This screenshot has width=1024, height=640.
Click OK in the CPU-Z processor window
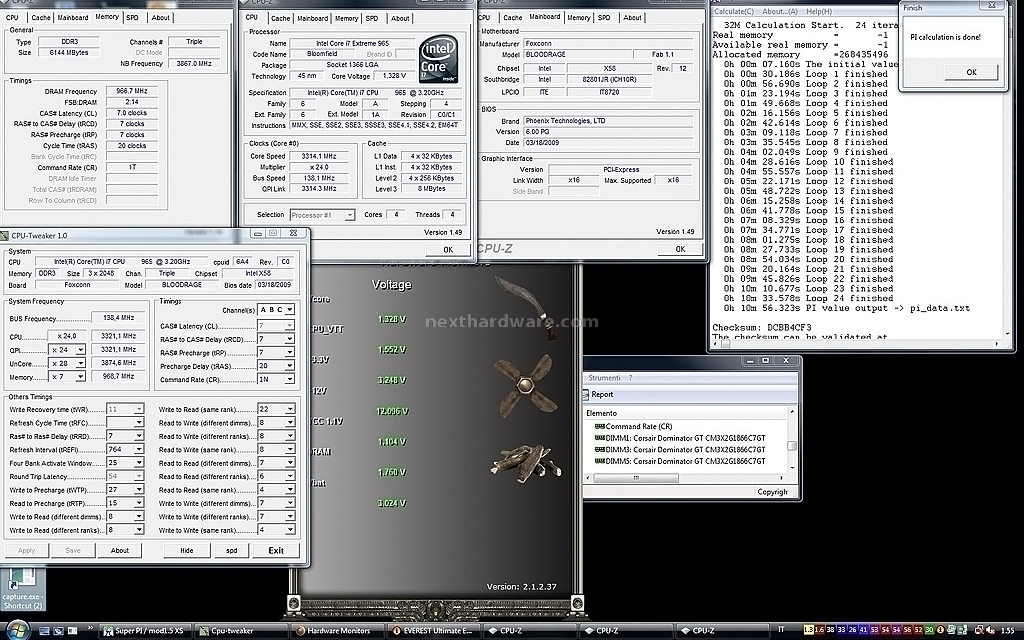pos(448,249)
